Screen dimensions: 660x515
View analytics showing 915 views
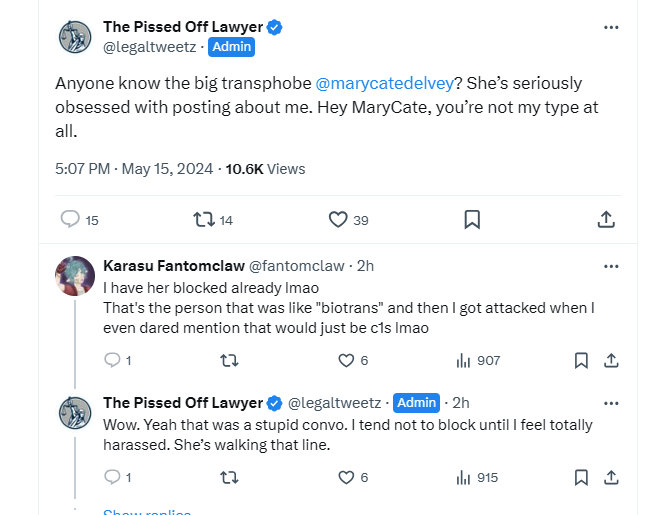click(x=463, y=478)
